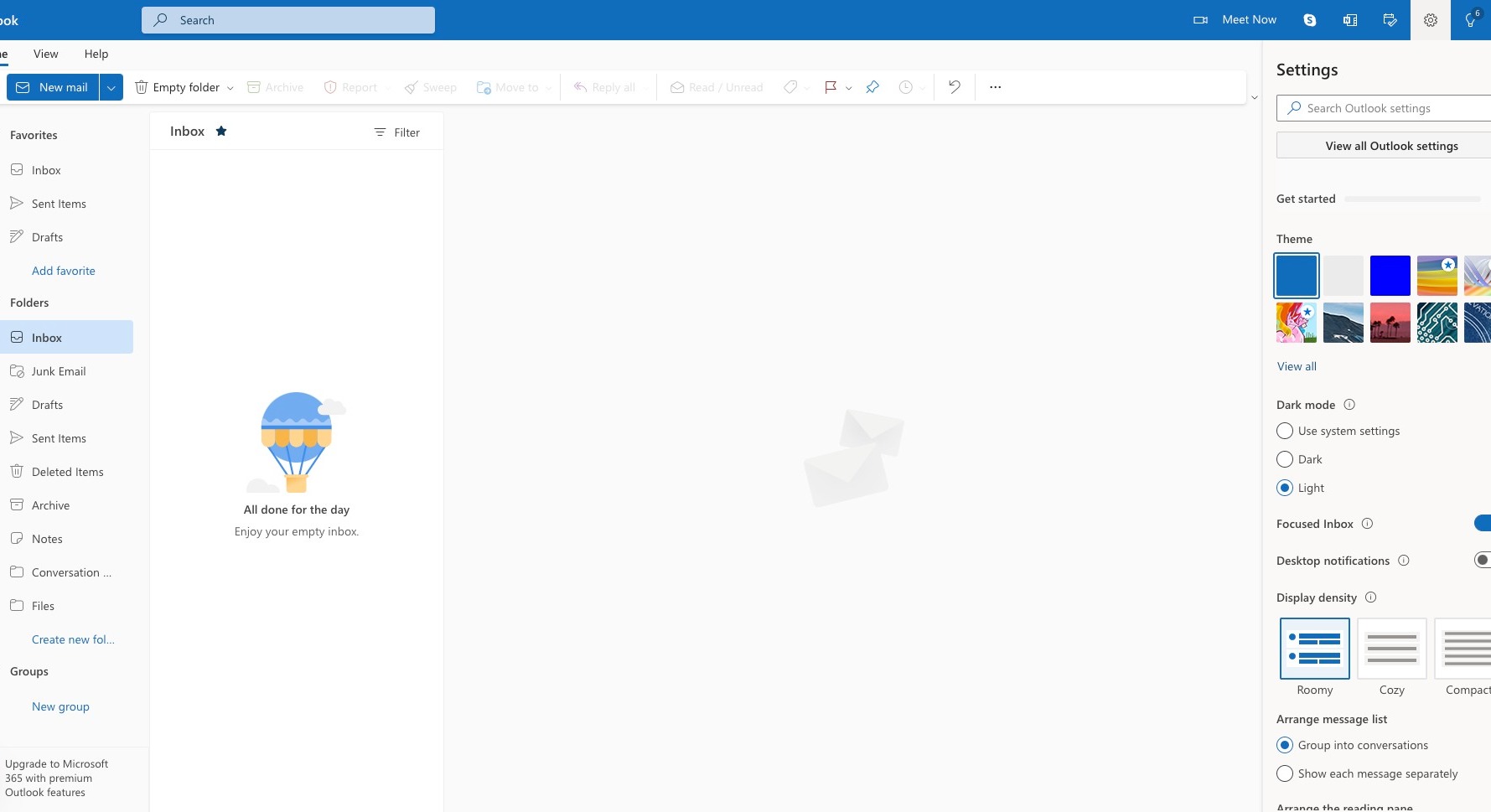This screenshot has height=812, width=1491.
Task: Click the Pin icon in the toolbar
Action: 872,87
